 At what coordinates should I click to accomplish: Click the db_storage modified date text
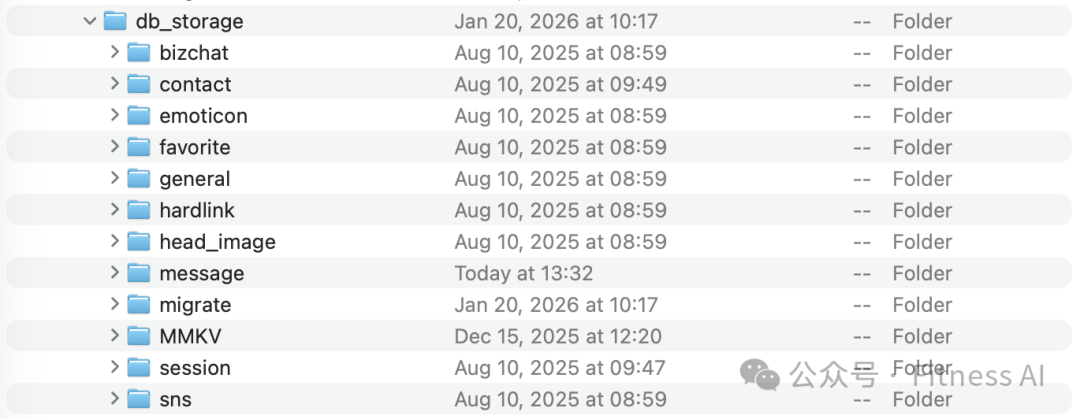(556, 21)
